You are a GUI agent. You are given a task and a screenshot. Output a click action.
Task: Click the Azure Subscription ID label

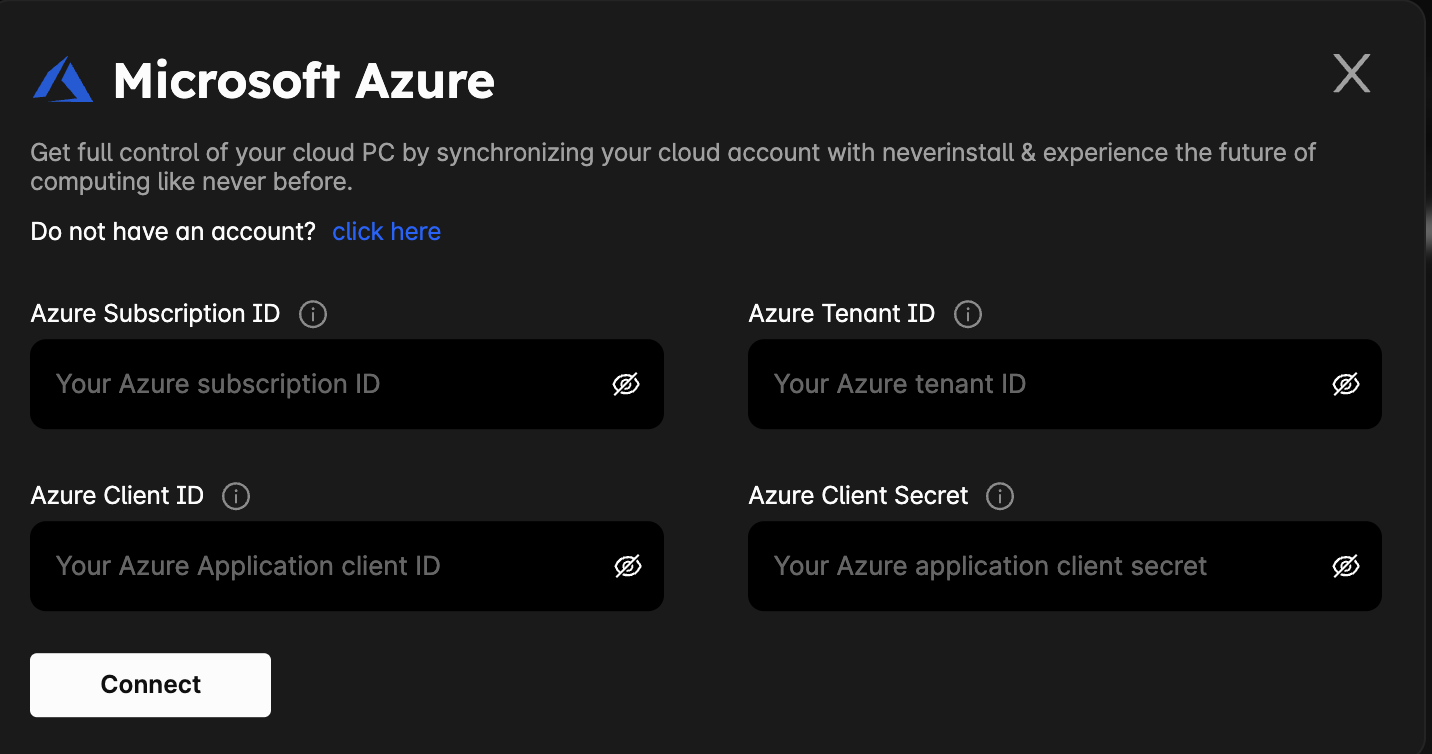coord(155,314)
